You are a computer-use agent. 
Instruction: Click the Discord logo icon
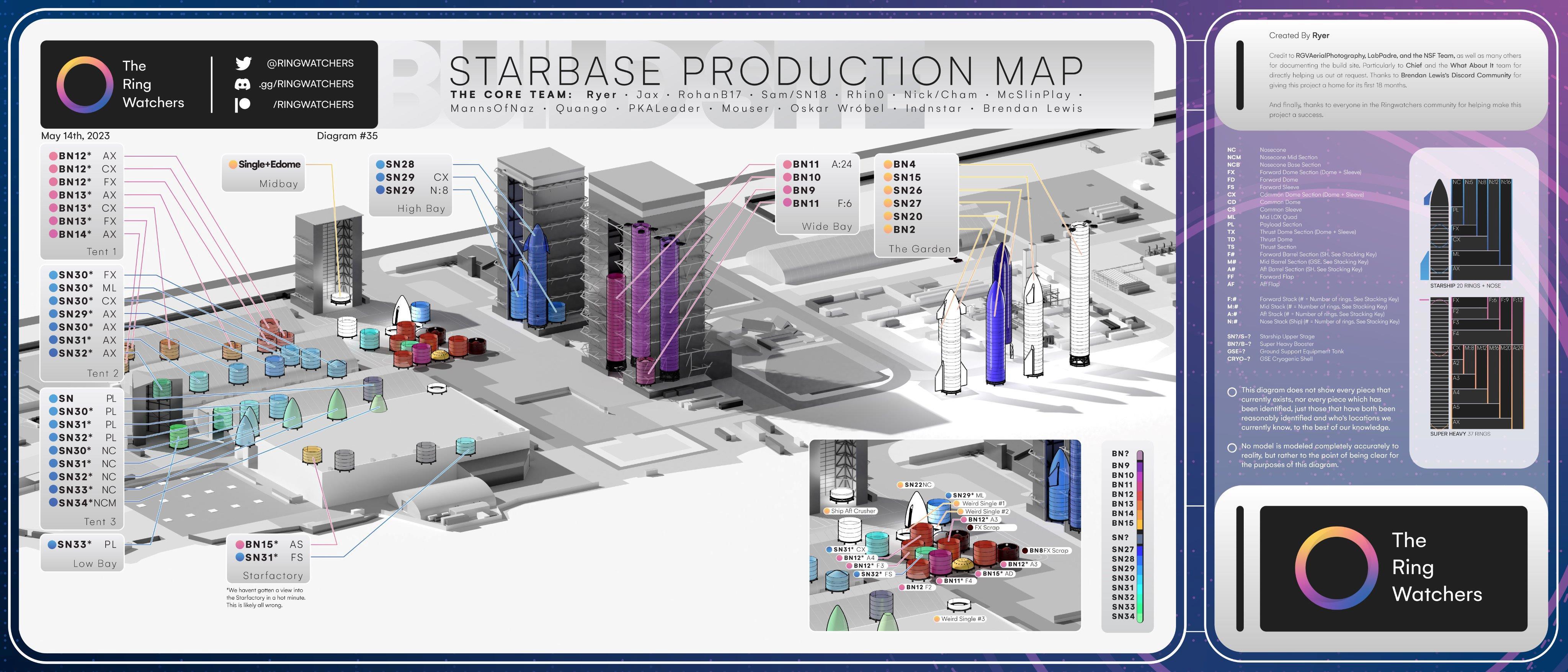tap(242, 84)
